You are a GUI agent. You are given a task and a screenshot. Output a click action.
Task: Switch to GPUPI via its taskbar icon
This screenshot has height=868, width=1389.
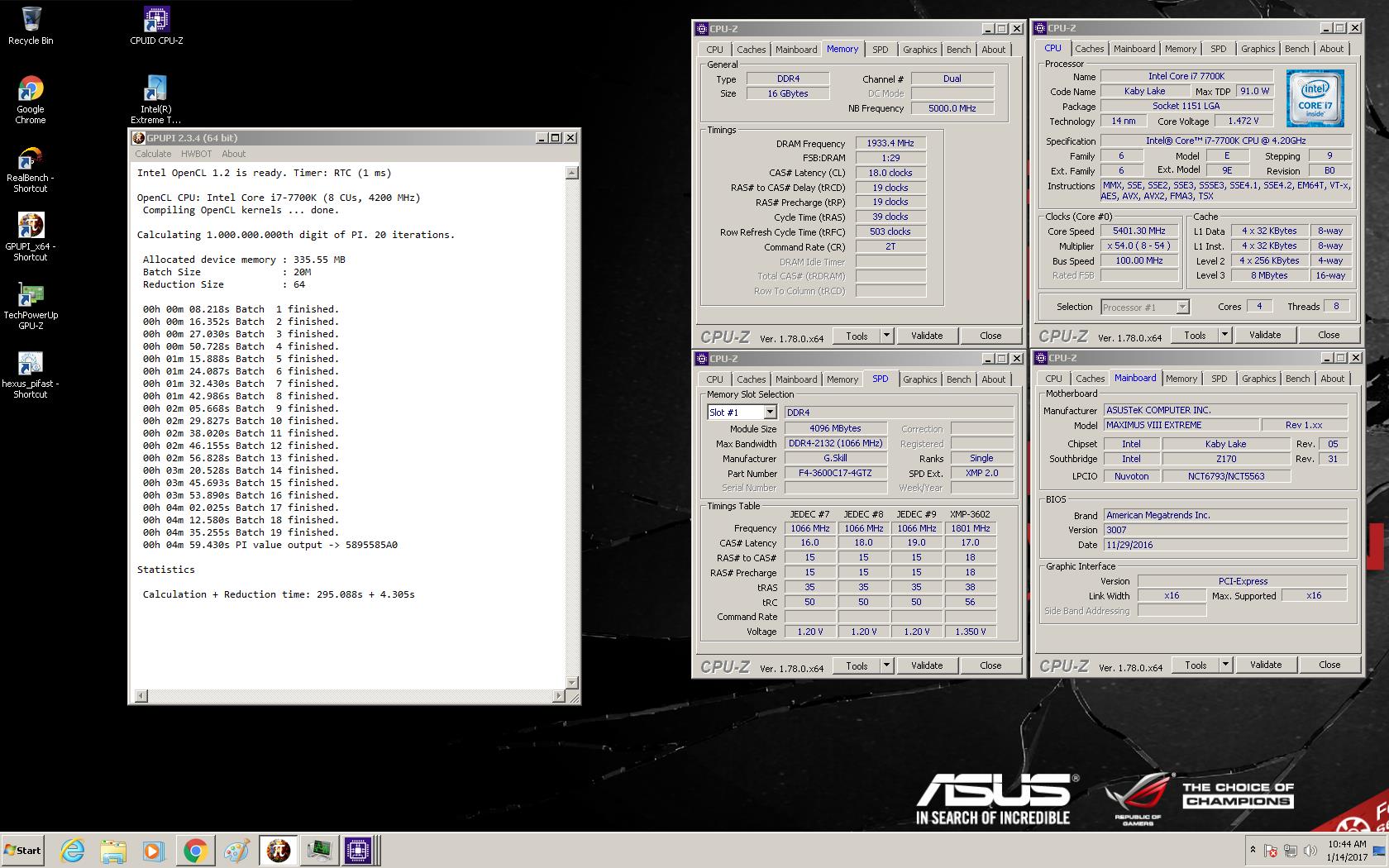279,851
